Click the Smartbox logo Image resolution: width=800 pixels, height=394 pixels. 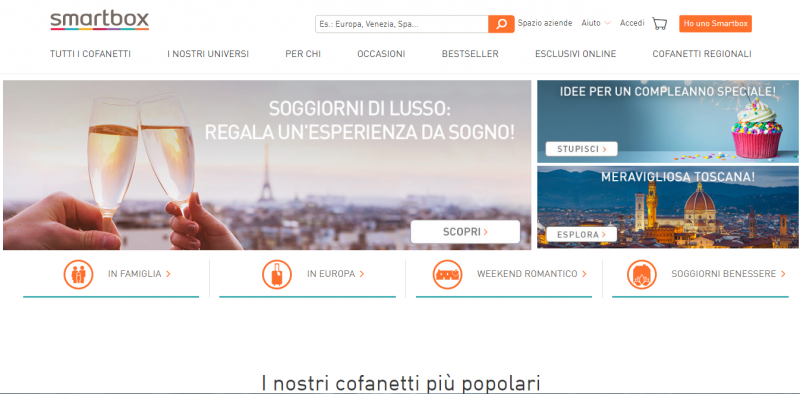point(99,20)
